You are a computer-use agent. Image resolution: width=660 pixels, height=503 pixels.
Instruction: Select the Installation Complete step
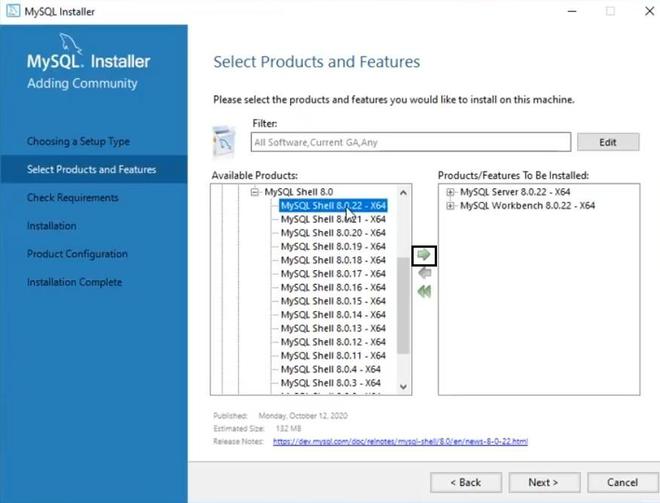[x=75, y=282]
